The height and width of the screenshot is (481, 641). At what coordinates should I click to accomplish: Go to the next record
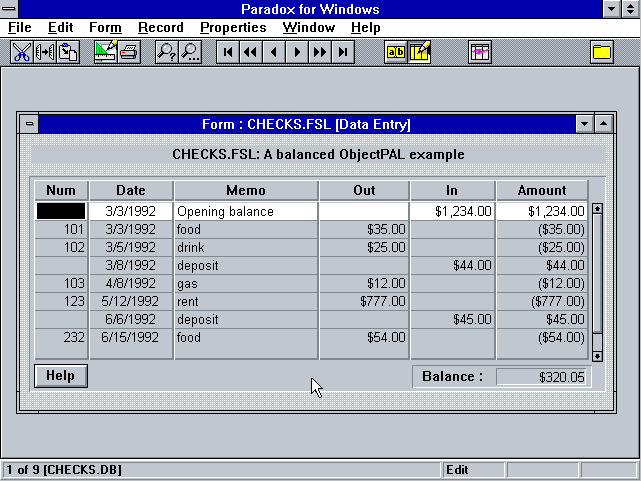pyautogui.click(x=297, y=52)
